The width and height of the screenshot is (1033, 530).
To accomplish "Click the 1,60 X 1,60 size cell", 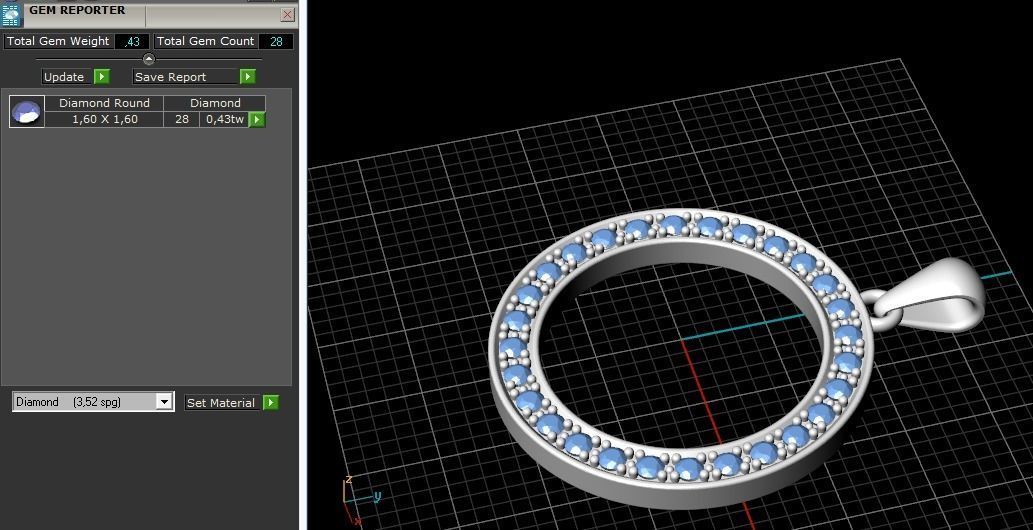I will (104, 119).
